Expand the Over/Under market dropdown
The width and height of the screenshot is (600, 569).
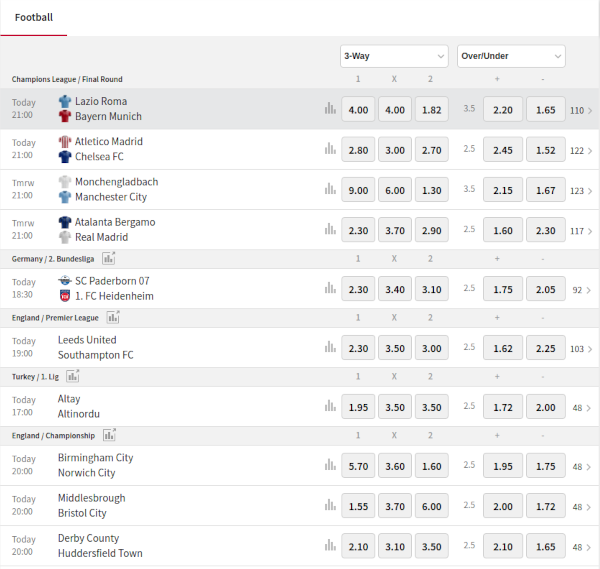[x=511, y=56]
